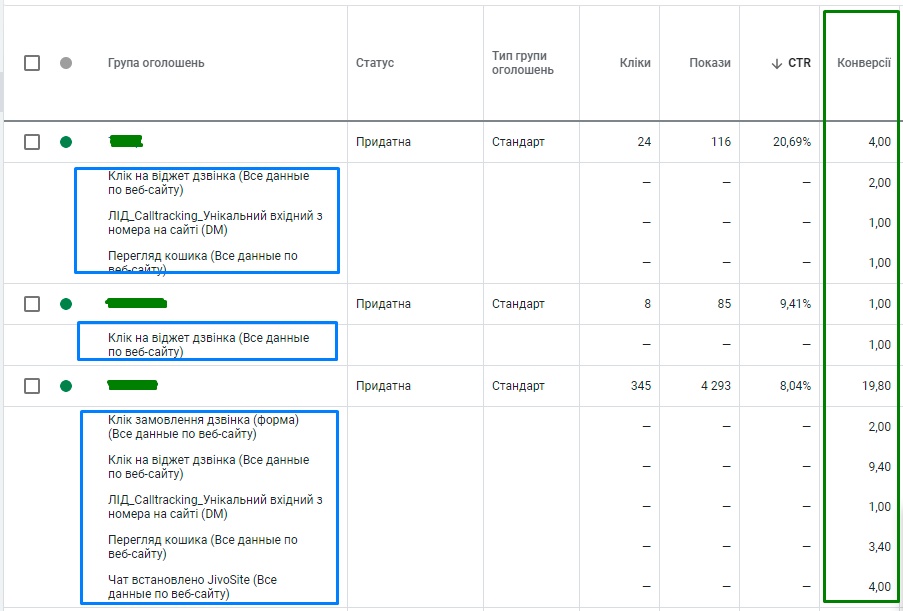Select the checkbox for the 8,04% CTR row

tap(32, 386)
